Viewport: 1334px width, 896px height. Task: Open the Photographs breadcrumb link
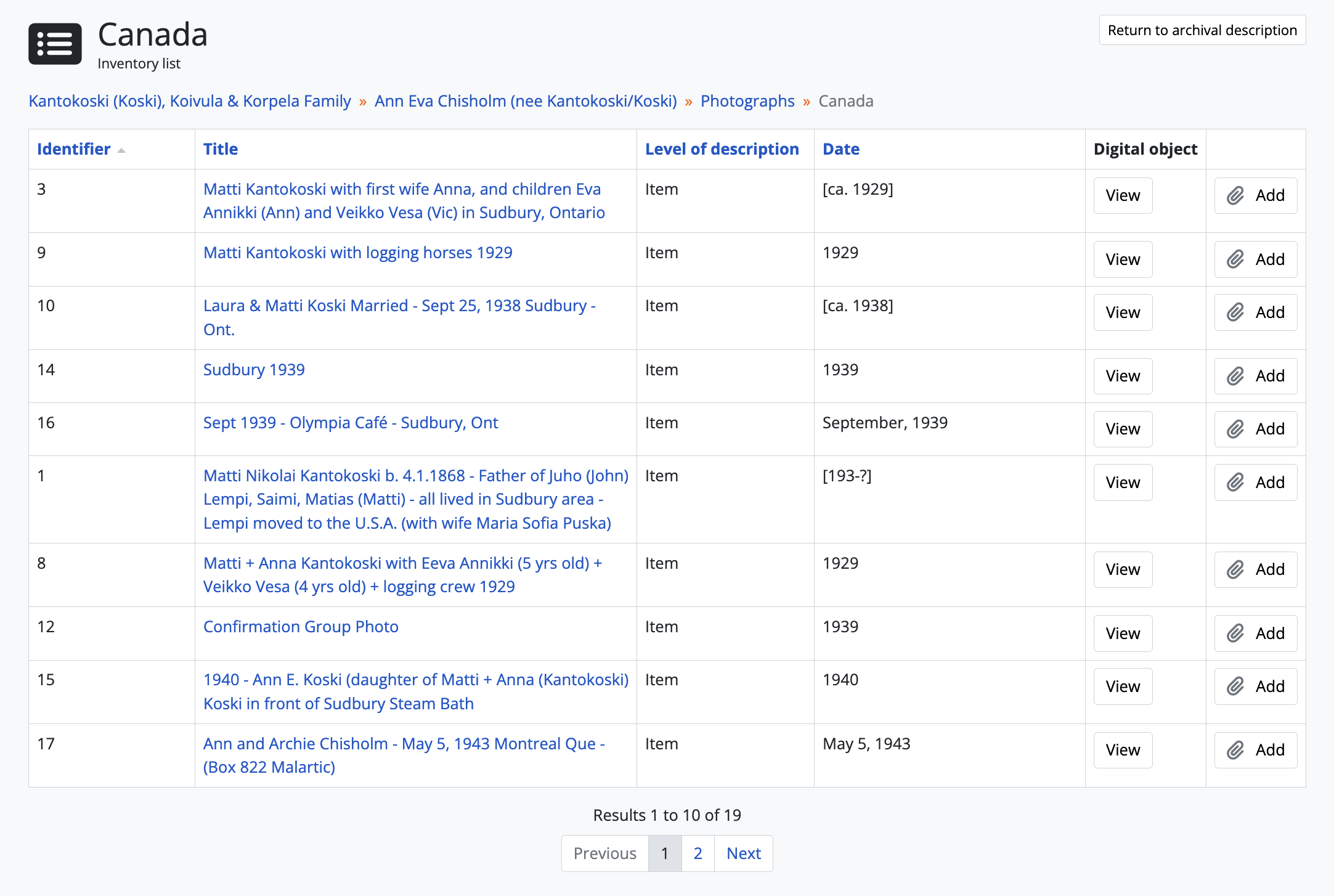[x=747, y=101]
